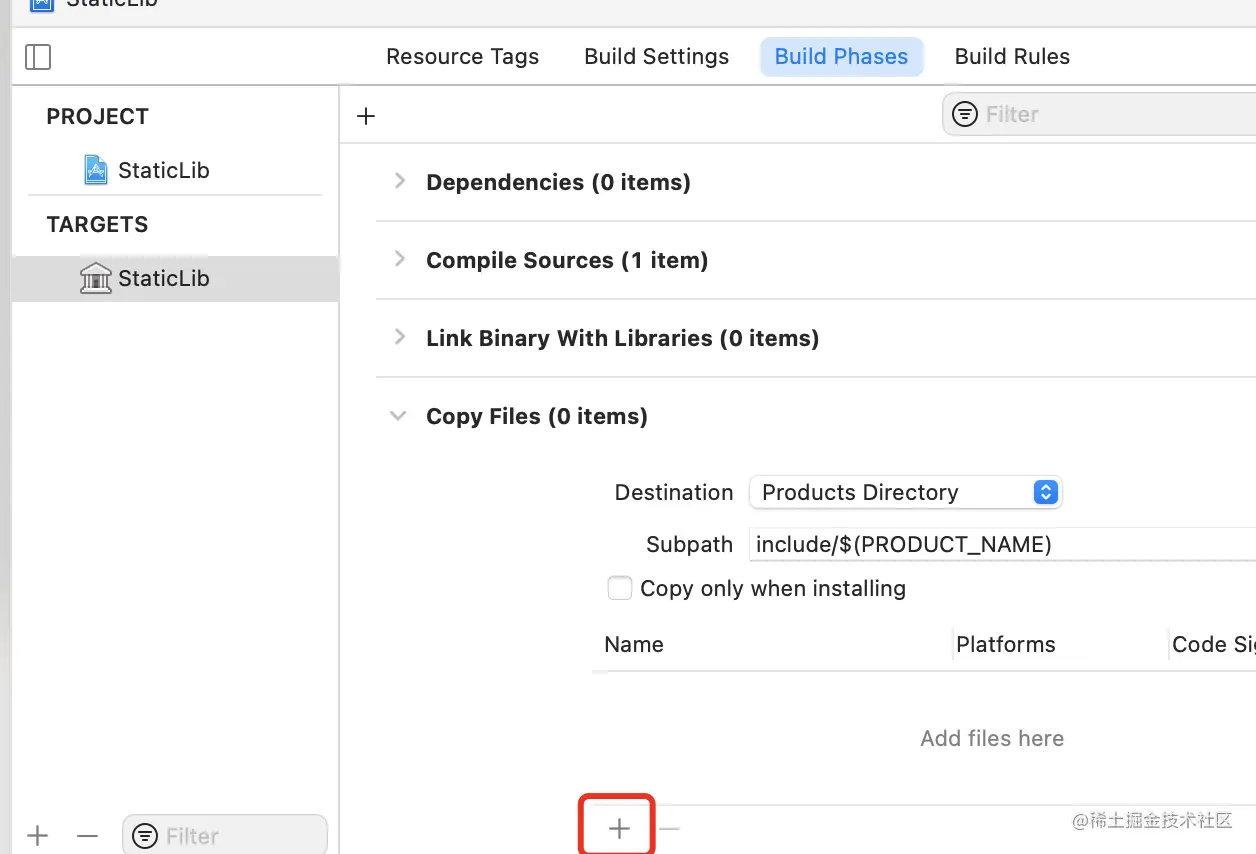Click add target plus icon

click(38, 836)
